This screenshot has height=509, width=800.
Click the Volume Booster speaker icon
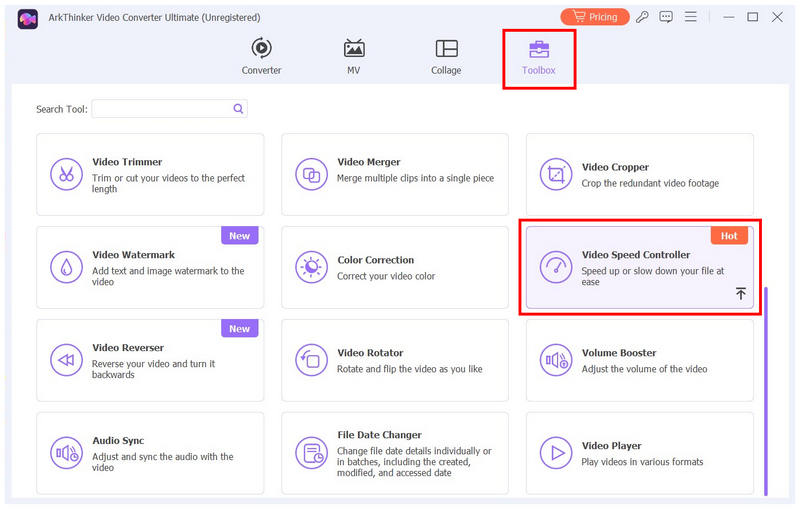pyautogui.click(x=556, y=360)
